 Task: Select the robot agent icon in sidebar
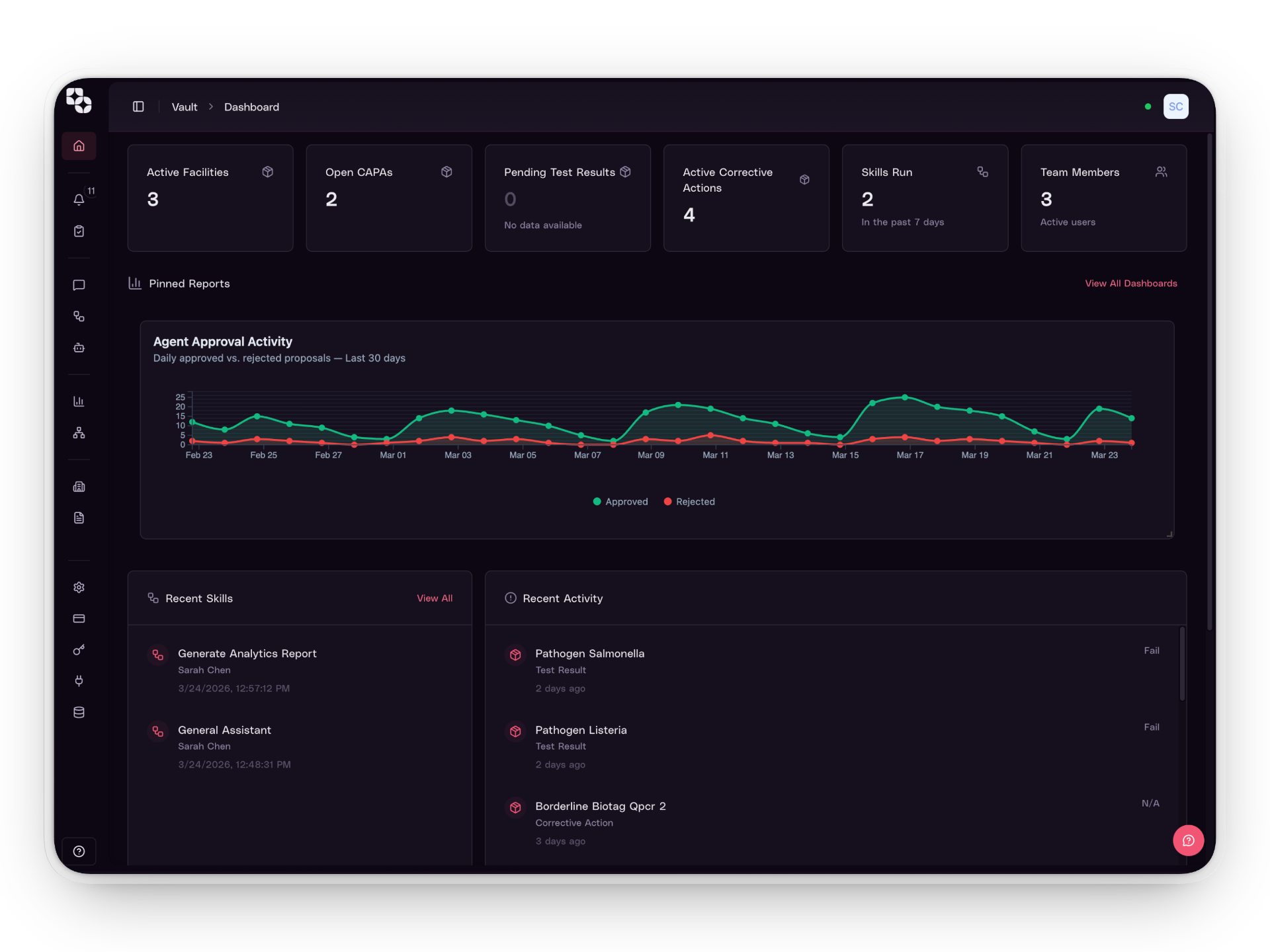[x=79, y=348]
